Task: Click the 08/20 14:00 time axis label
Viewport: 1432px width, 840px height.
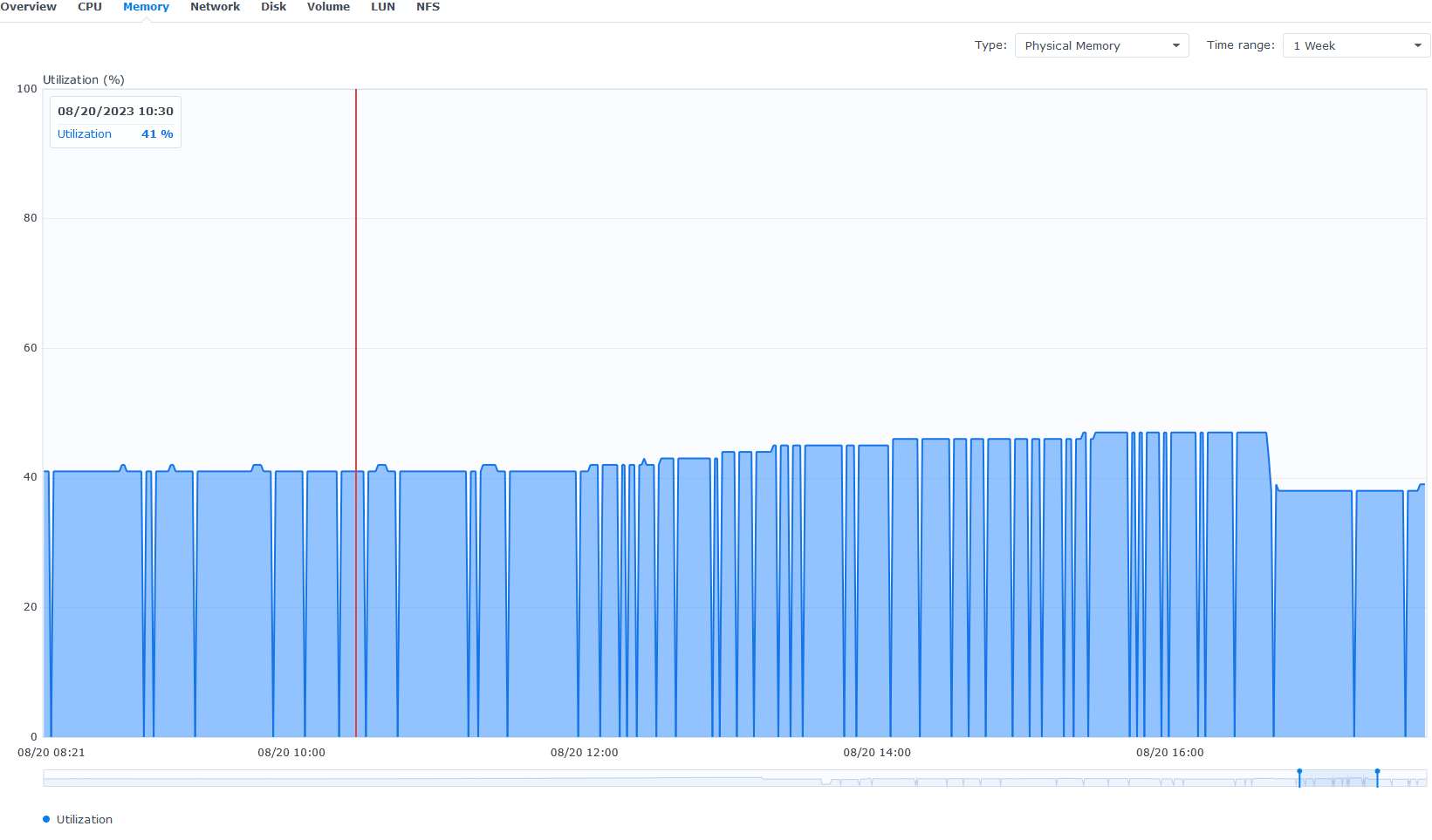Action: [876, 753]
